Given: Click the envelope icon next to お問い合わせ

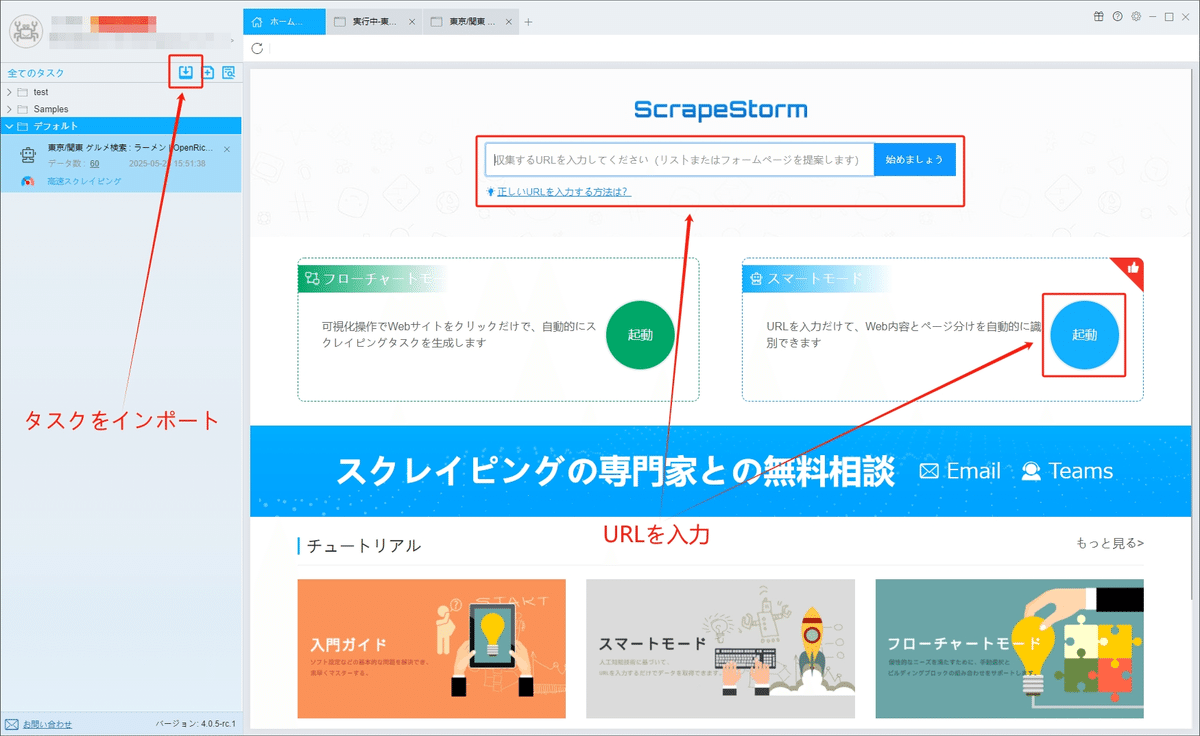Looking at the screenshot, I should 12,723.
